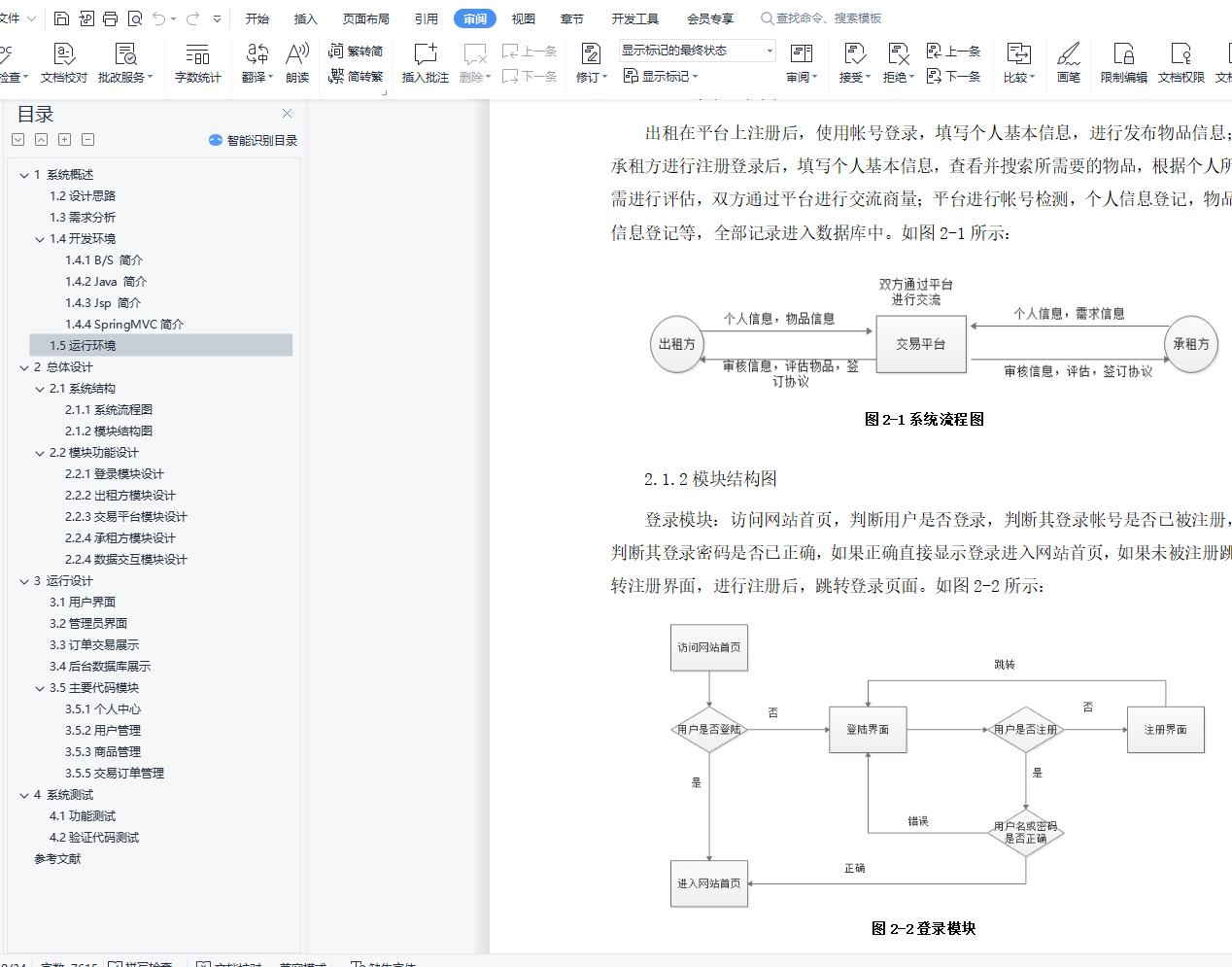Open the 开发工具 tab
This screenshot has height=967, width=1232.
(x=635, y=18)
